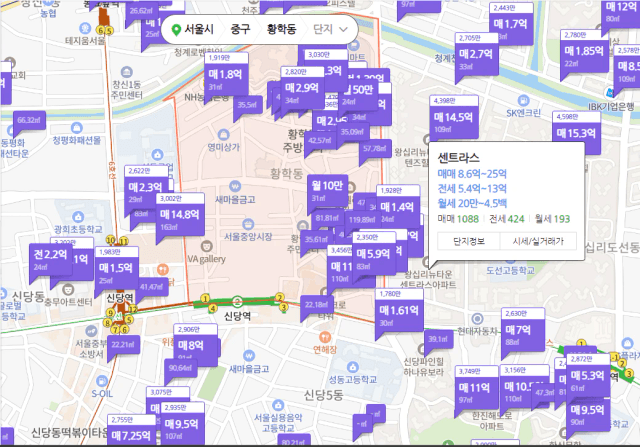
Task: Select the 매 1.85억 22㎡ marker
Action: click(584, 51)
